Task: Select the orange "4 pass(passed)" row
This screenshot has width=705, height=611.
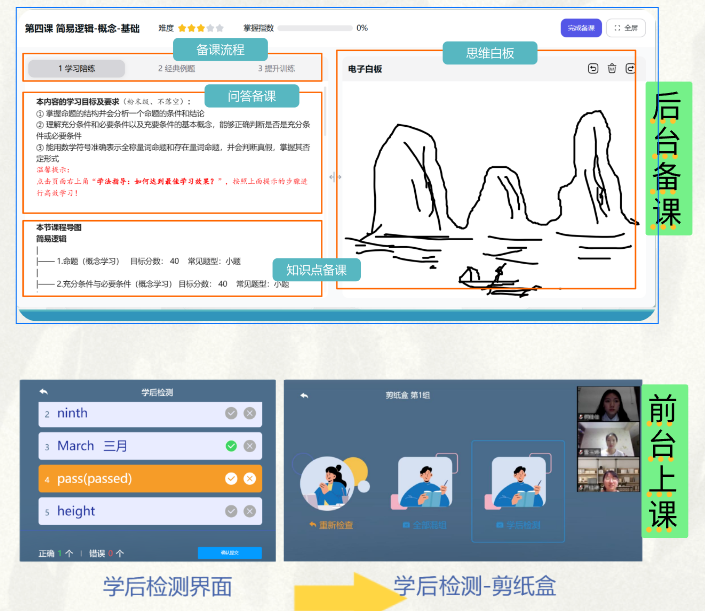Action: pyautogui.click(x=150, y=478)
